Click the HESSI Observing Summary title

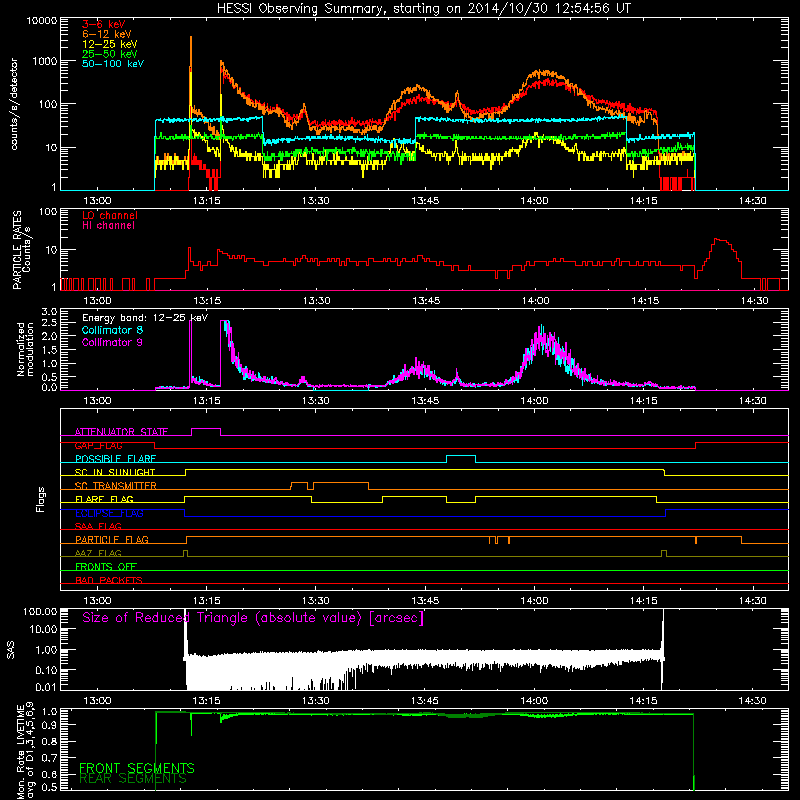tap(423, 9)
